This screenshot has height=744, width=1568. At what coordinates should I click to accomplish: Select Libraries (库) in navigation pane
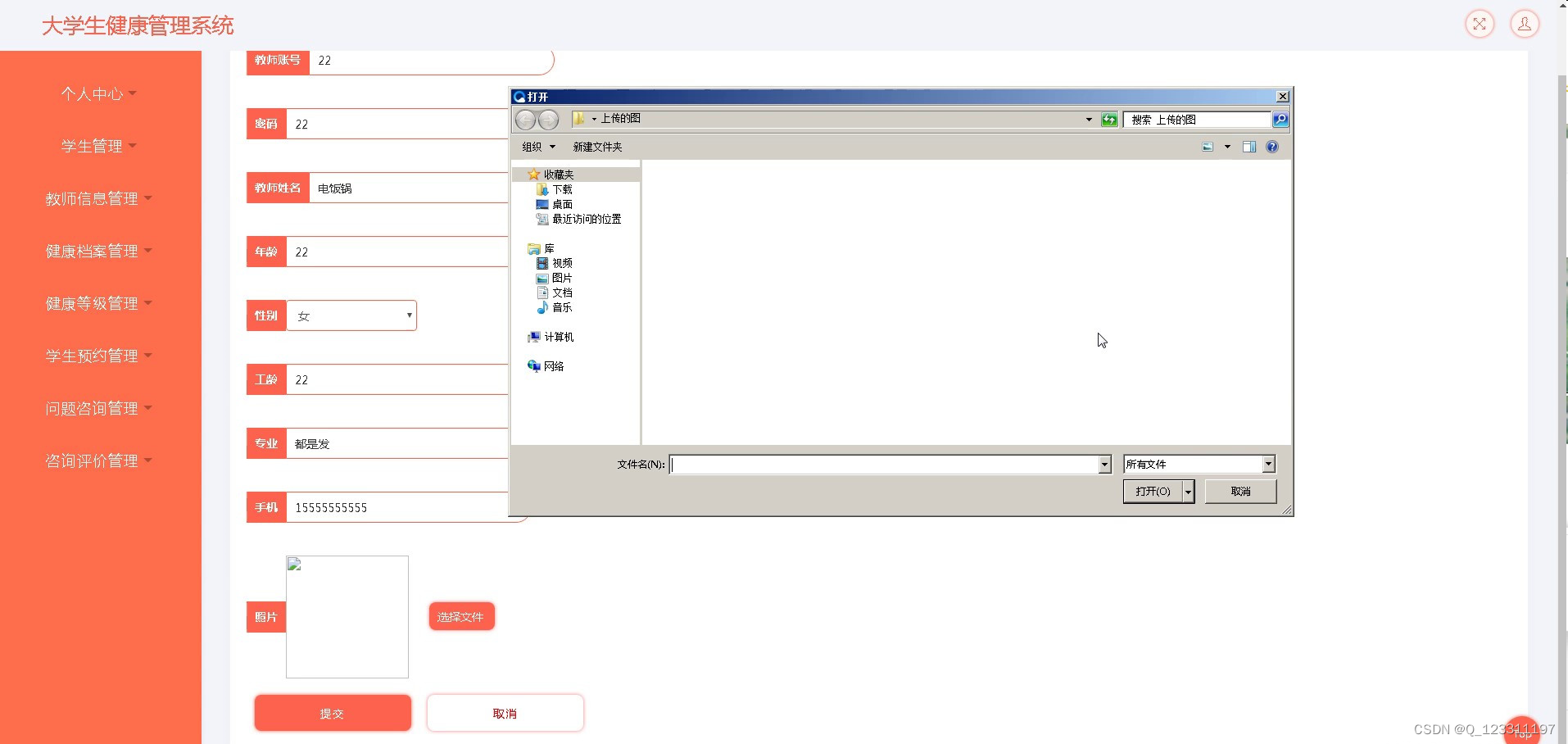542,248
